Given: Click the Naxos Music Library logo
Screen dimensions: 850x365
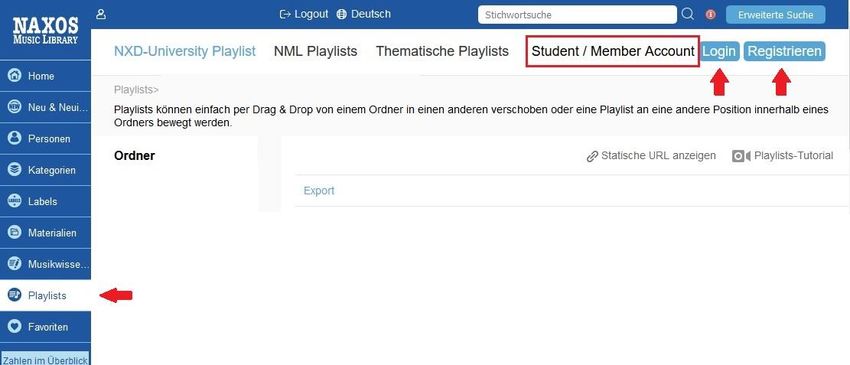Looking at the screenshot, I should [x=46, y=30].
